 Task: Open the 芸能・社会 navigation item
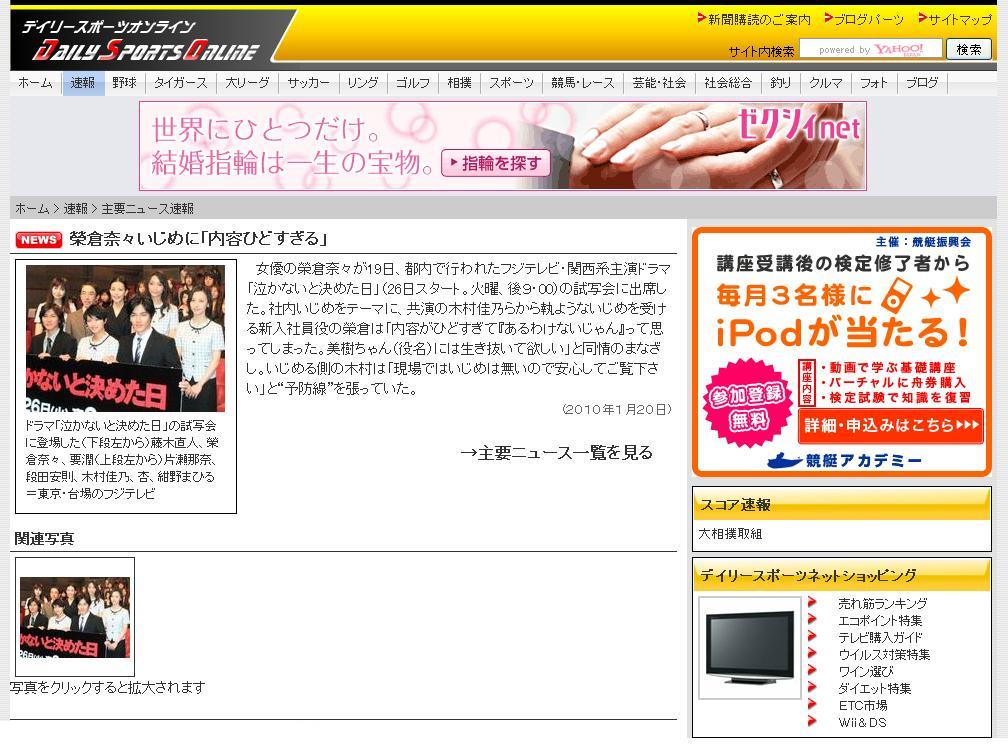(x=660, y=83)
